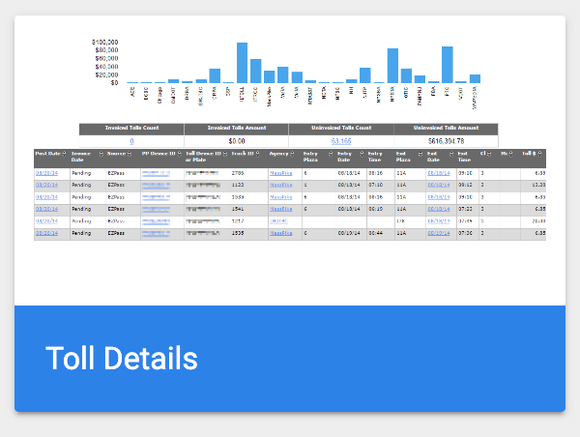This screenshot has height=437, width=580.
Task: Open PP Device ID link for truck 1535
Action: pyautogui.click(x=156, y=233)
